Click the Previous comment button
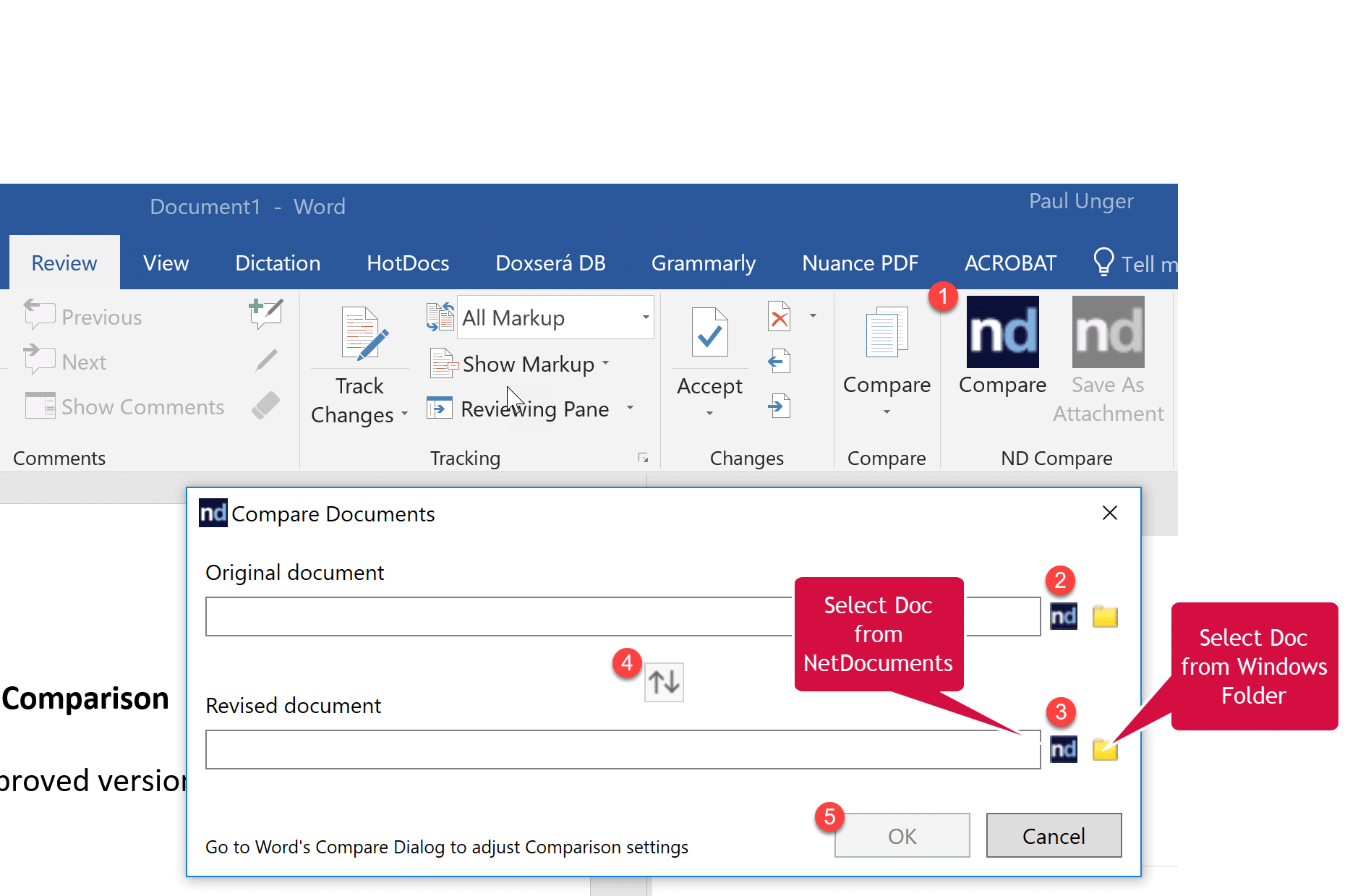The height and width of the screenshot is (896, 1371). [82, 316]
